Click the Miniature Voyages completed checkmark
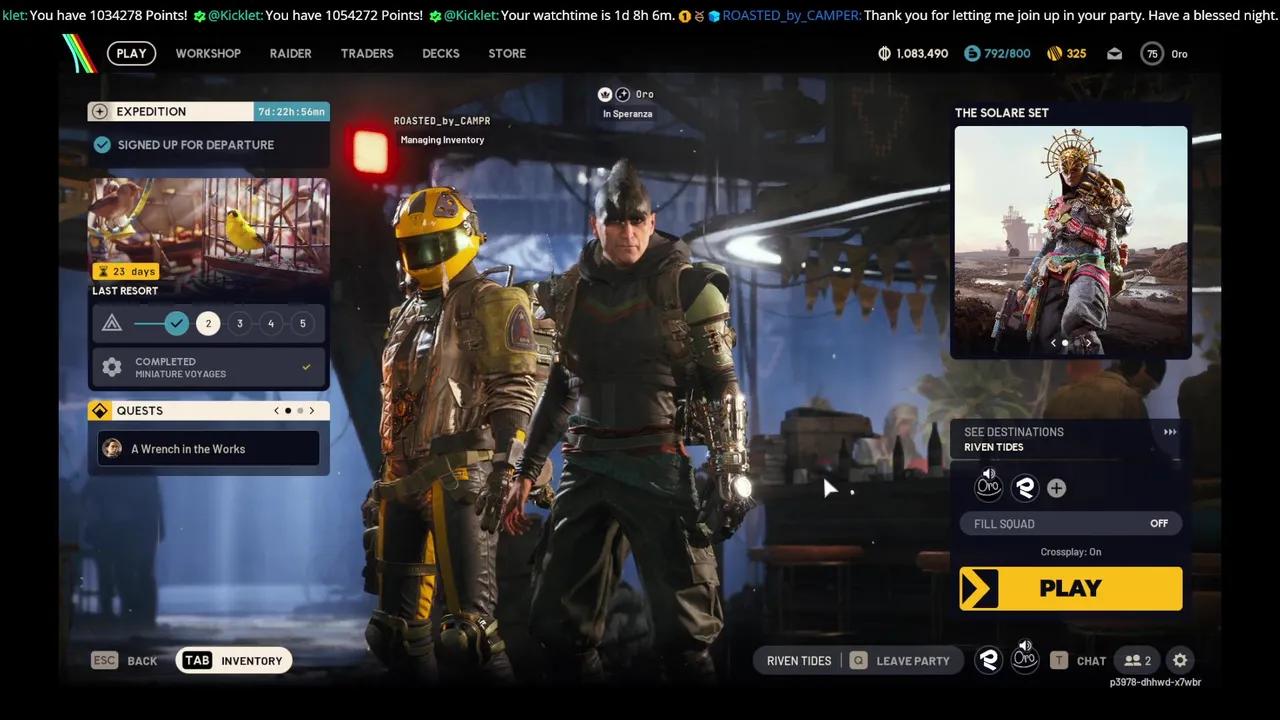The height and width of the screenshot is (720, 1280). (x=306, y=367)
